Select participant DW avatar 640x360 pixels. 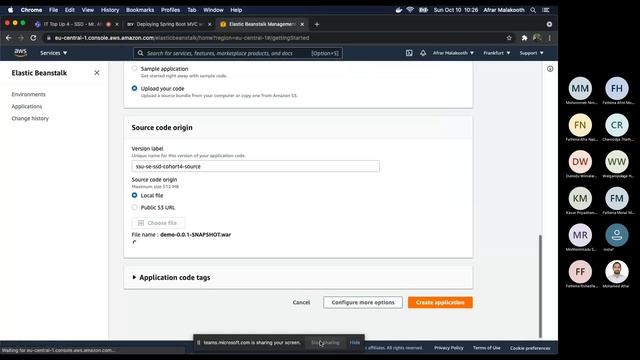point(580,162)
